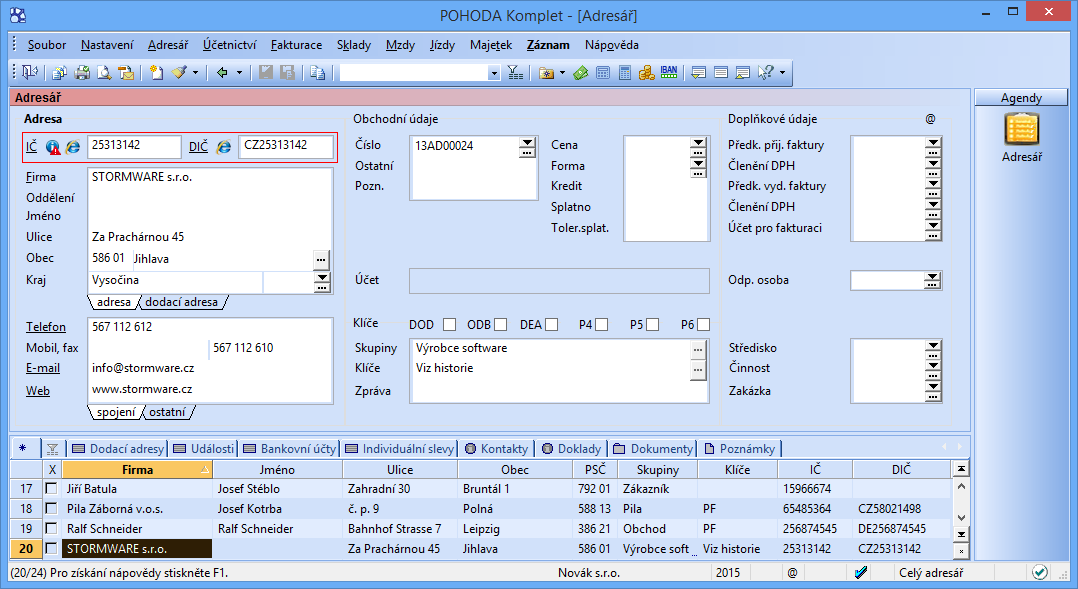The width and height of the screenshot is (1078, 589).
Task: Click the Účet input field
Action: click(559, 280)
